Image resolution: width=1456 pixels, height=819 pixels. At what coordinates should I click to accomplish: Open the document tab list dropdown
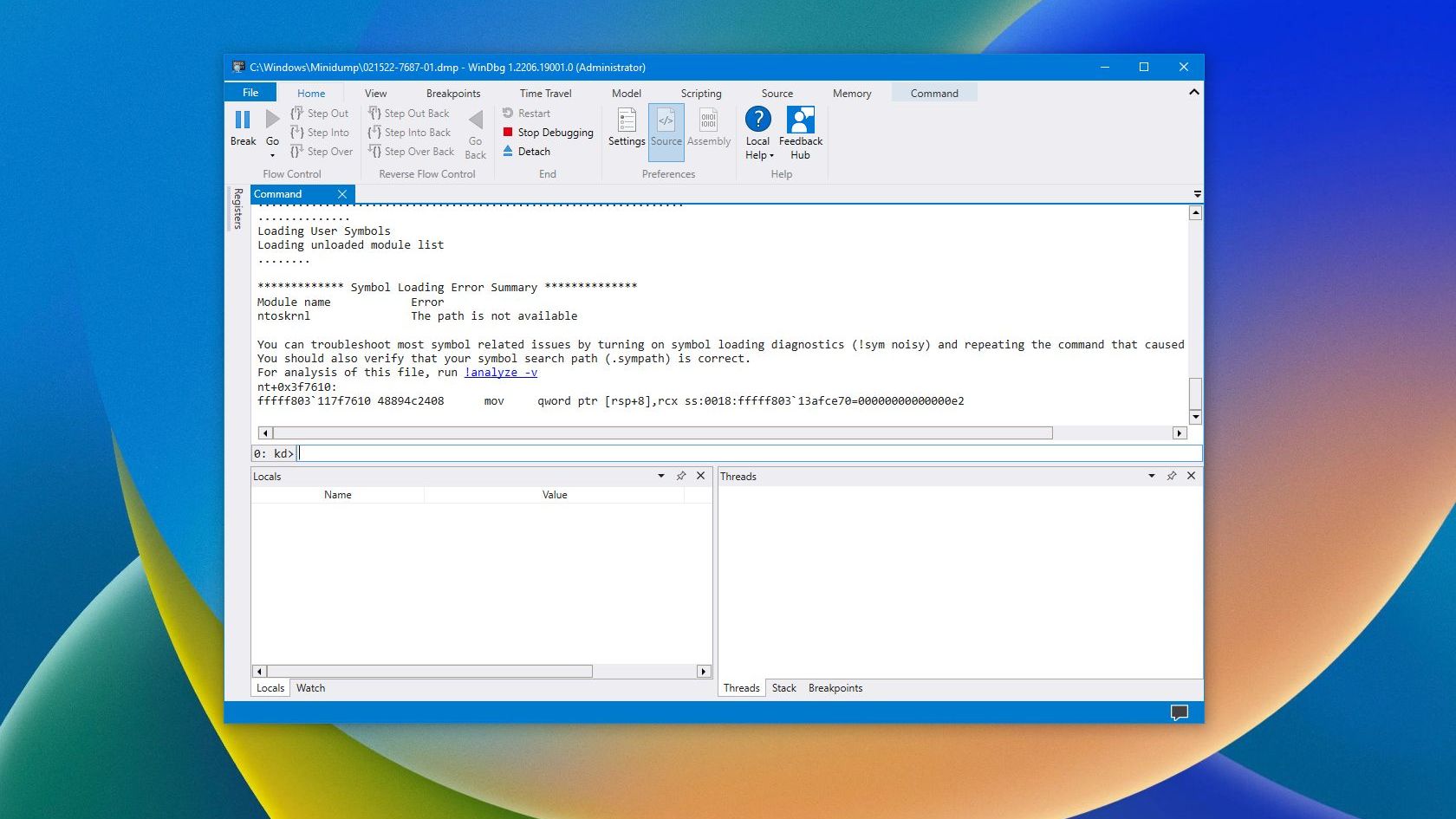(x=1197, y=194)
